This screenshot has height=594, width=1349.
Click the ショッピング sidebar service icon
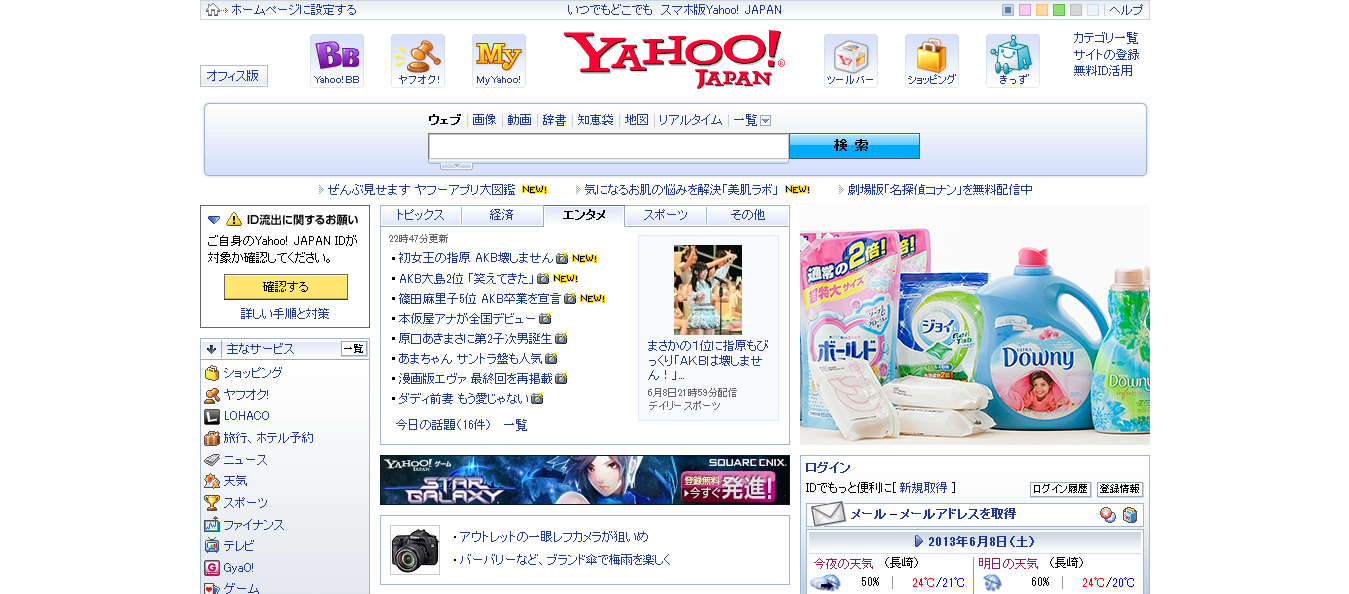(x=212, y=373)
